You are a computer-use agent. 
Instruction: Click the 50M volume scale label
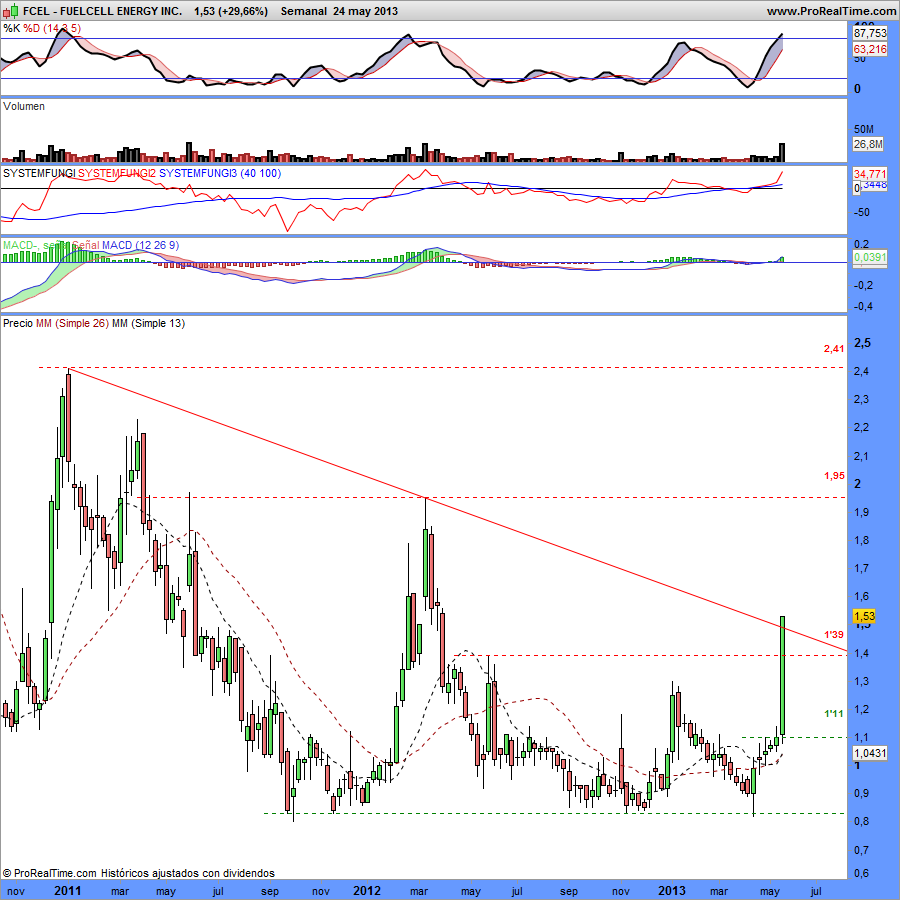(864, 129)
